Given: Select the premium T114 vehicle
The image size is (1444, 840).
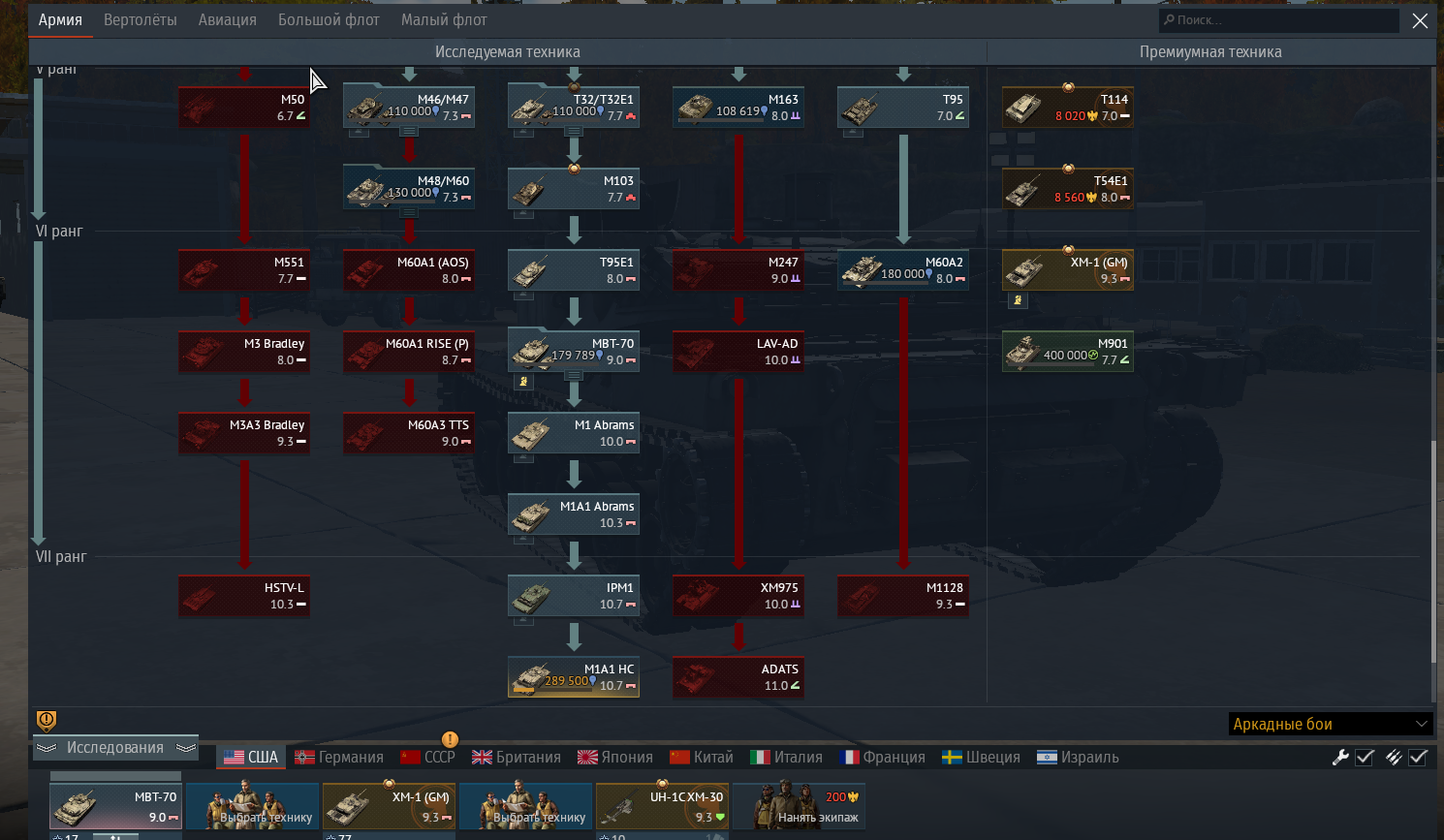Looking at the screenshot, I should [1068, 107].
